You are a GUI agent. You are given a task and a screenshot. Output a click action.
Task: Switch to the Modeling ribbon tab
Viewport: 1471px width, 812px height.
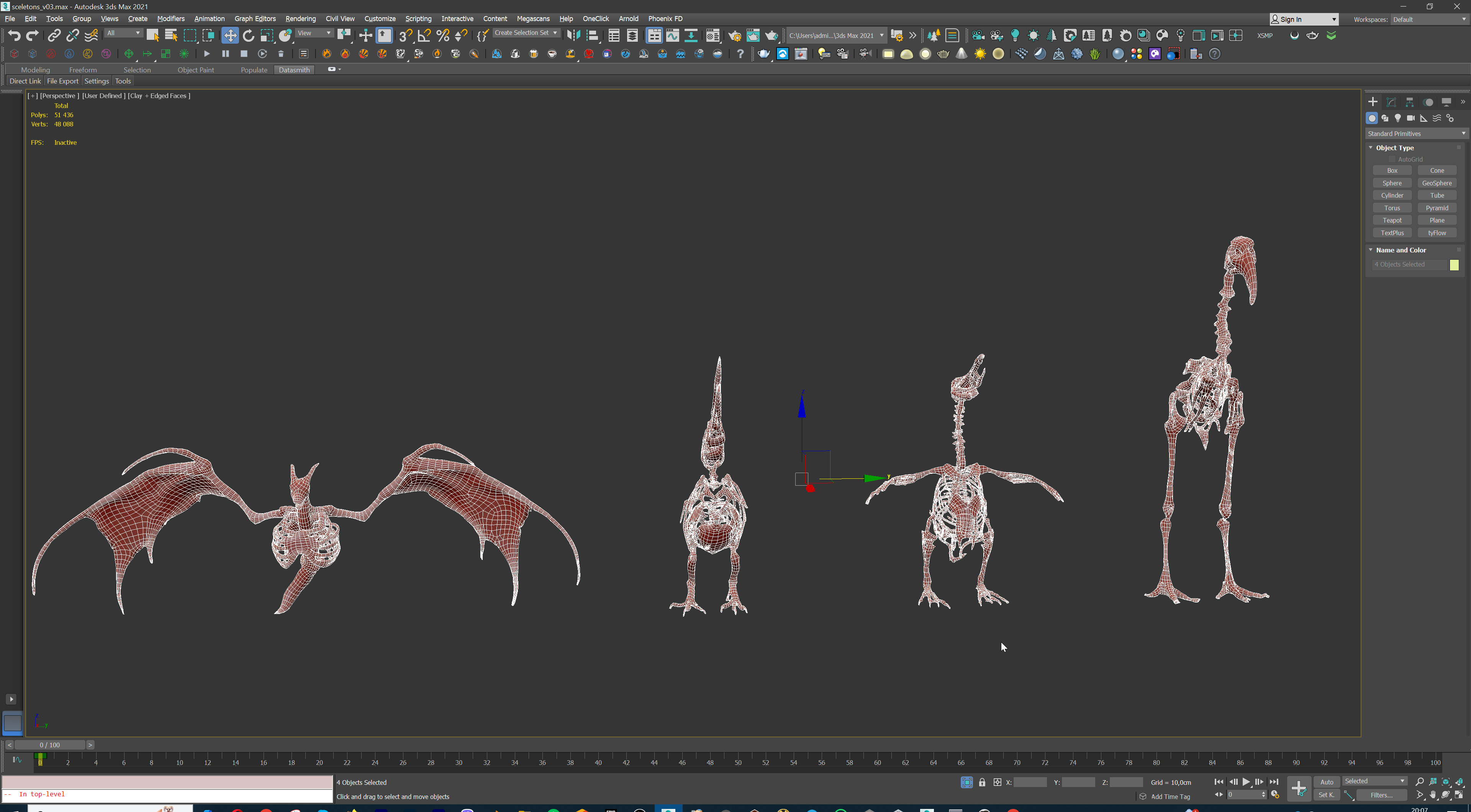click(35, 70)
